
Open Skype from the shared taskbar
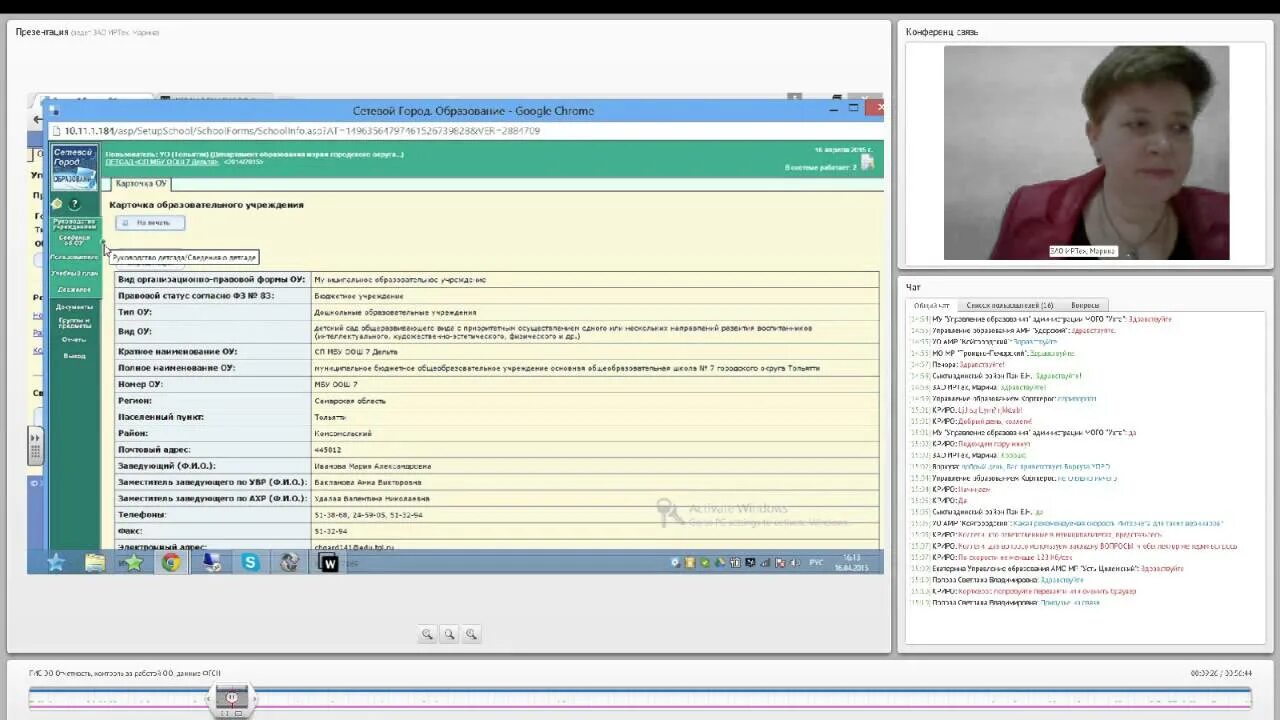(x=250, y=562)
